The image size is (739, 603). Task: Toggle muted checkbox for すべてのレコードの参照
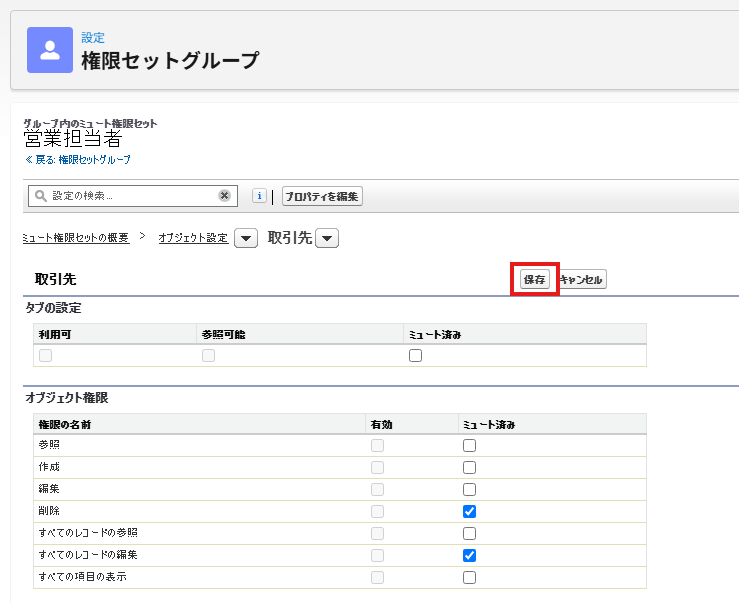[469, 533]
